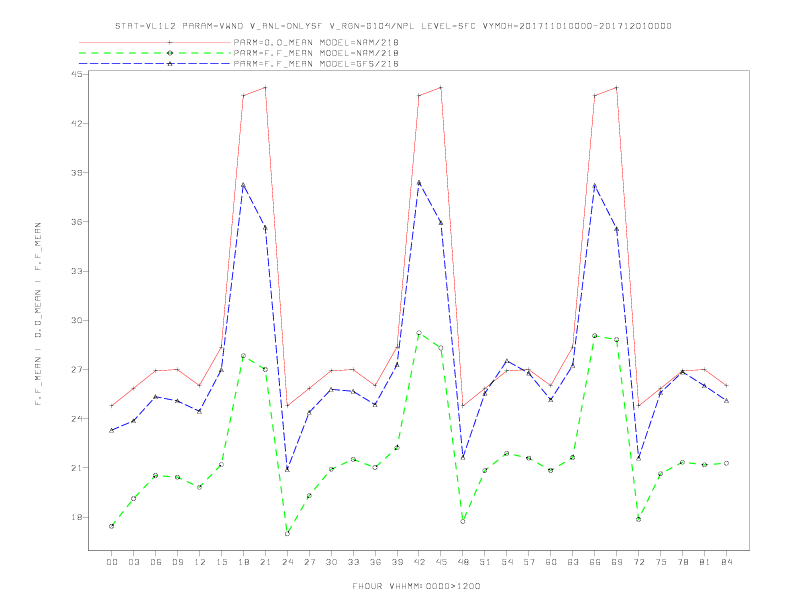This screenshot has width=792, height=612.
Task: Click x-axis forecast hour label 06
Action: (x=156, y=562)
